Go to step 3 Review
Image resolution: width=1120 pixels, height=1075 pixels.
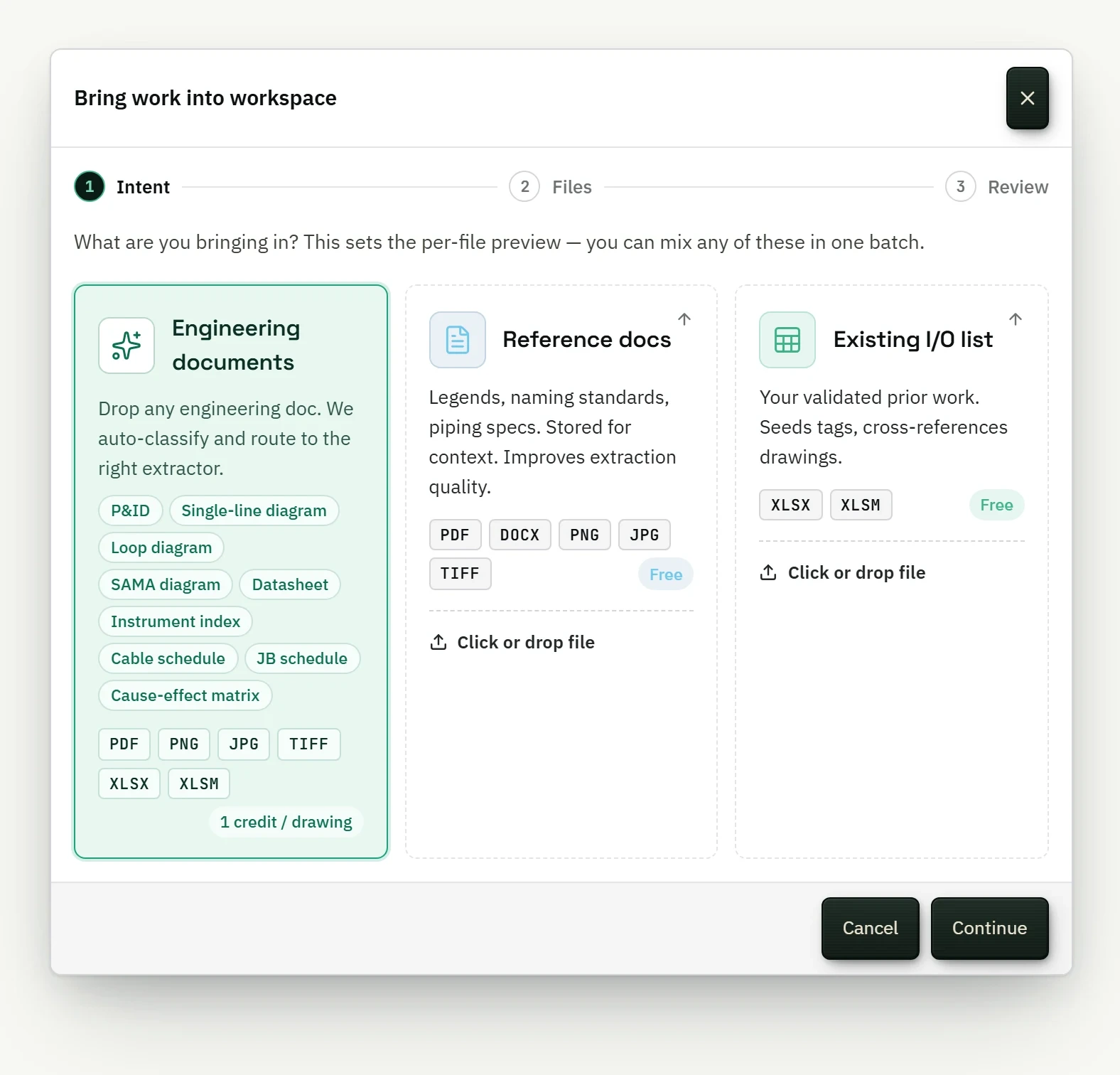[997, 187]
